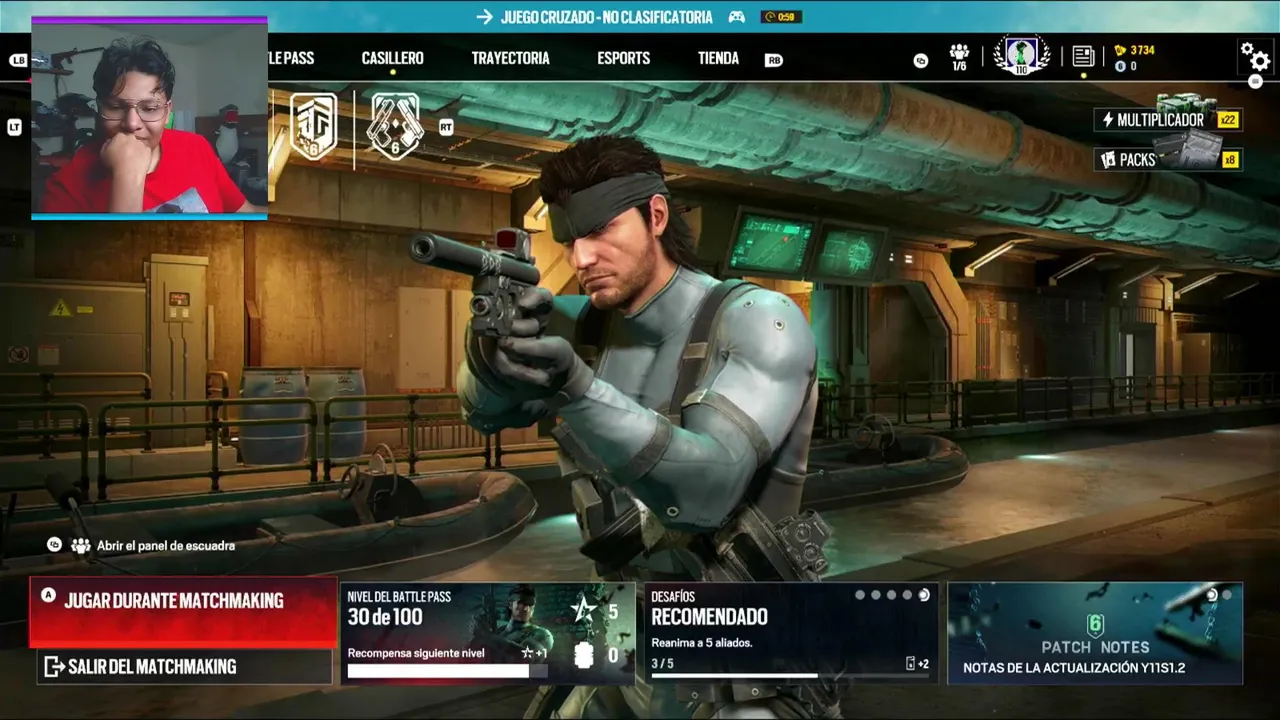Open the Desafíos Recomendado card
This screenshot has width=1280, height=720.
[x=791, y=634]
